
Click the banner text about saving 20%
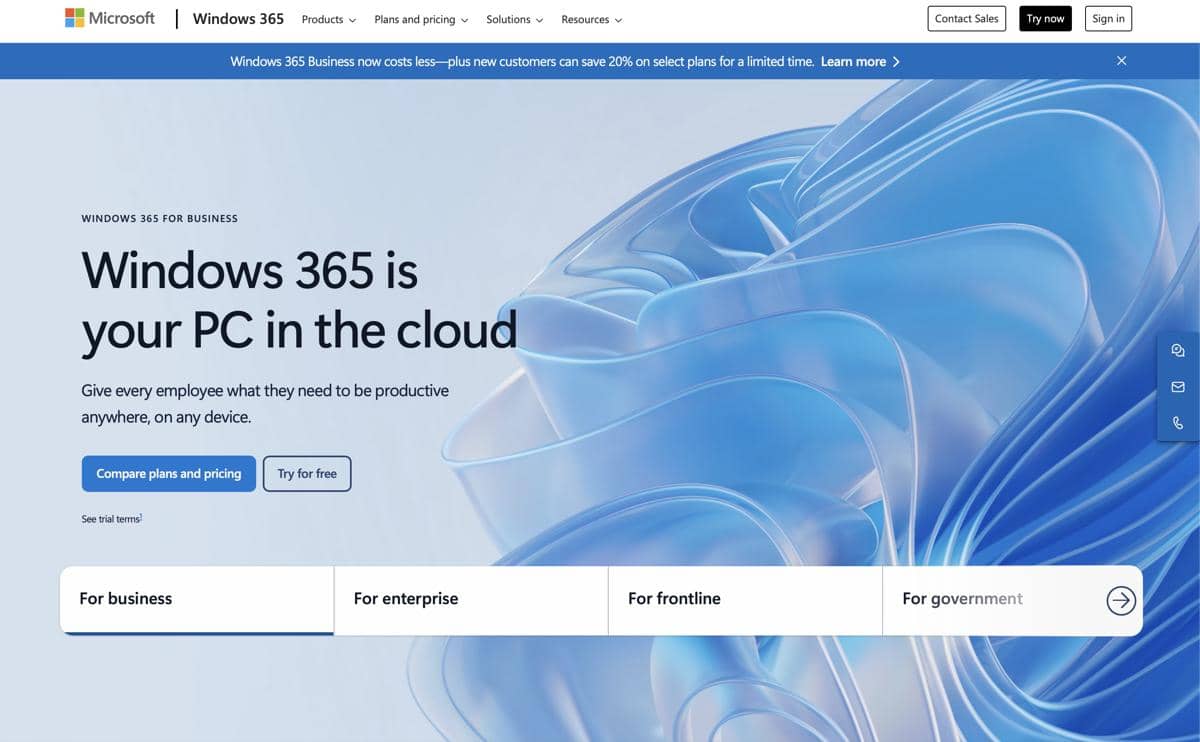point(522,61)
